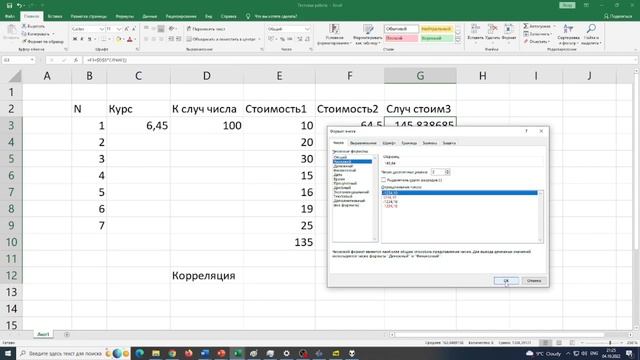Viewport: 640px width, 360px height.
Task: Switch to the Font tab in the Format Cells dialog
Action: tap(389, 143)
